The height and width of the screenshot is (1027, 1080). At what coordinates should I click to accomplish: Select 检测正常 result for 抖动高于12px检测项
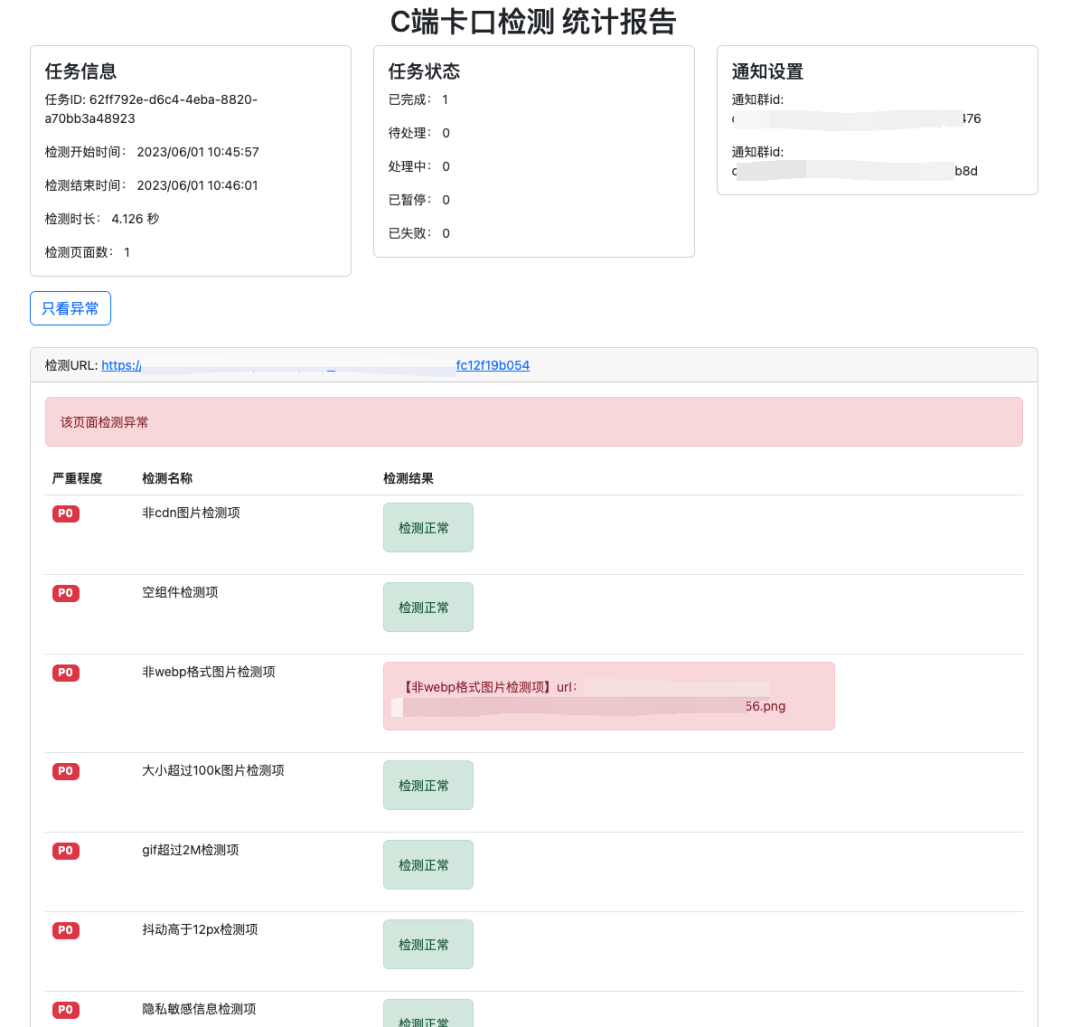point(428,944)
